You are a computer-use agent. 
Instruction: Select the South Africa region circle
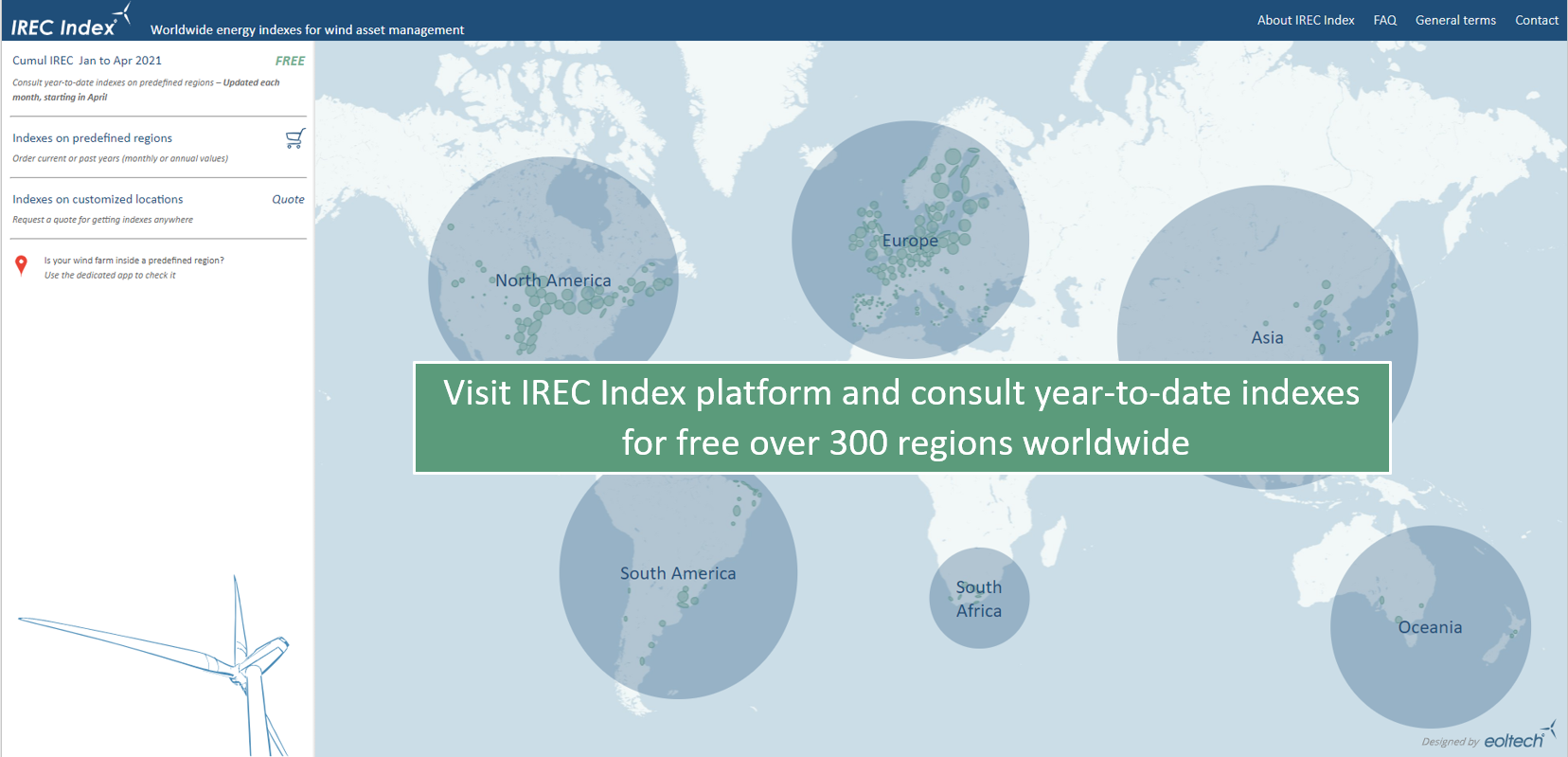point(979,598)
